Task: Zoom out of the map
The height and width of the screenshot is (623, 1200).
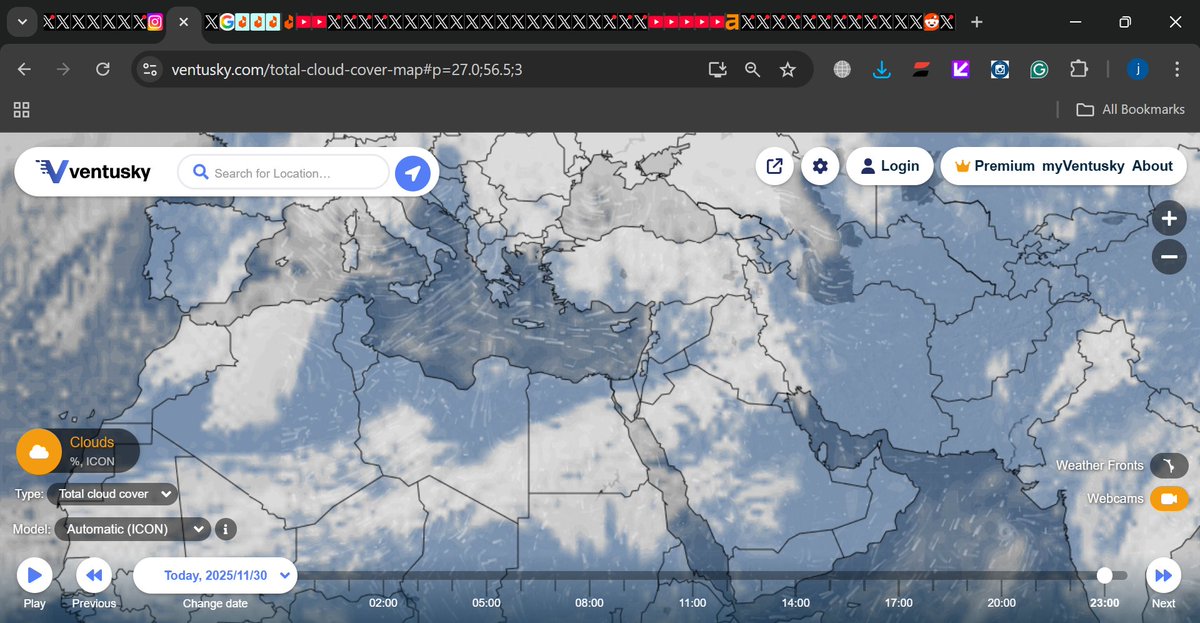Action: [x=1169, y=257]
